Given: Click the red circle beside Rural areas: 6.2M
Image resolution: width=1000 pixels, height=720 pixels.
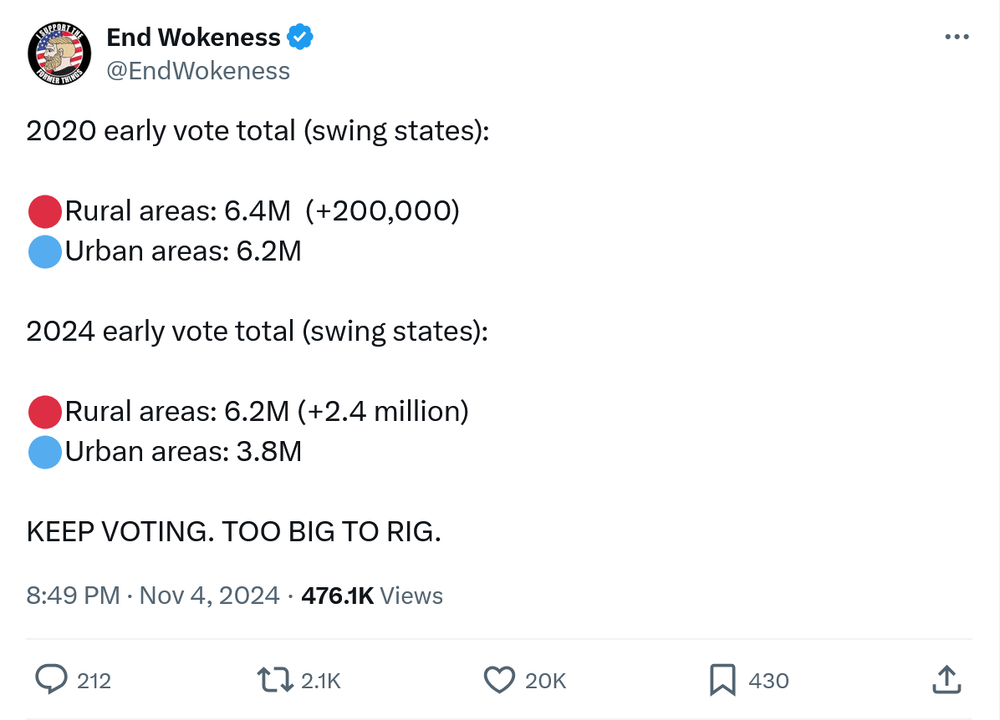Looking at the screenshot, I should coord(45,412).
